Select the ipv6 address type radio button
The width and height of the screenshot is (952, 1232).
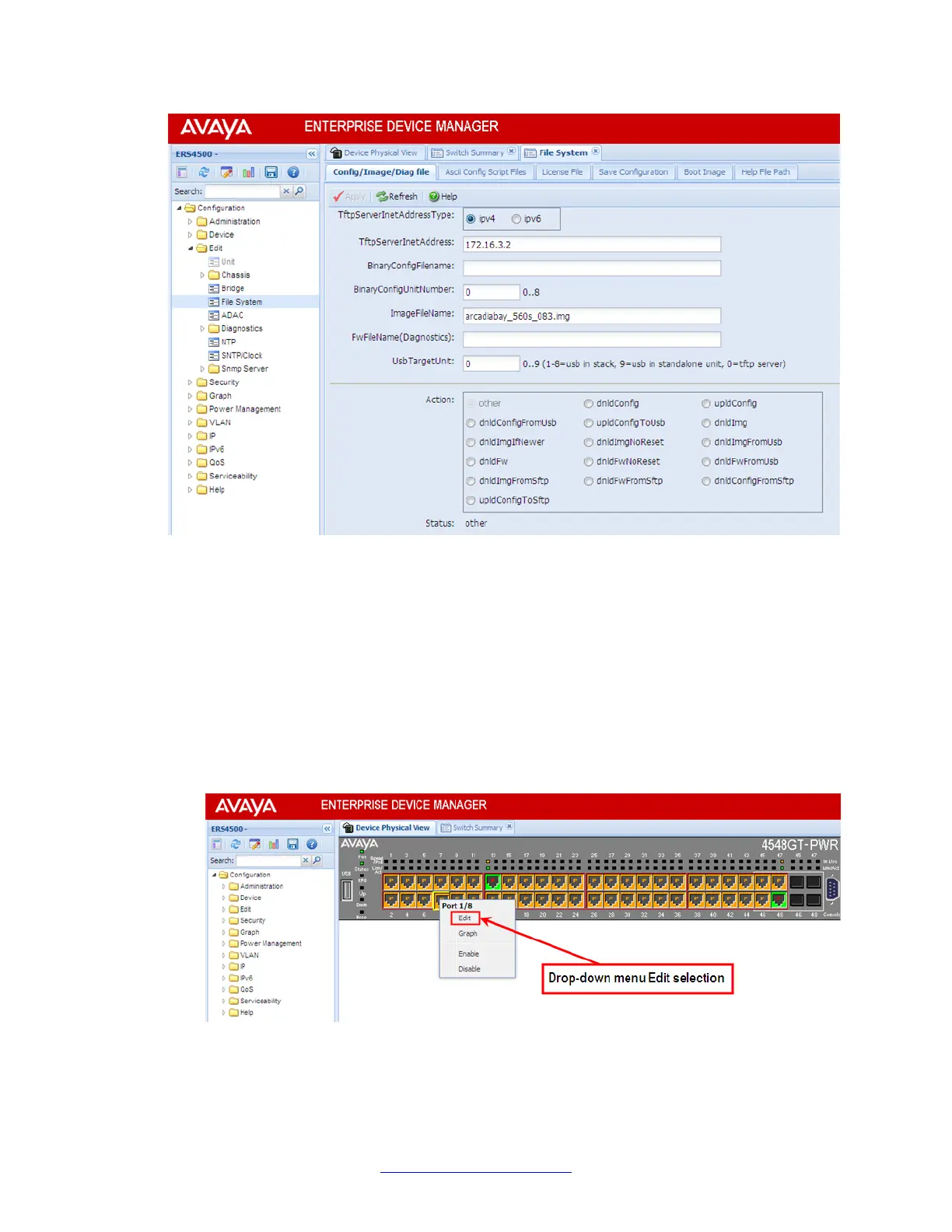(x=516, y=219)
